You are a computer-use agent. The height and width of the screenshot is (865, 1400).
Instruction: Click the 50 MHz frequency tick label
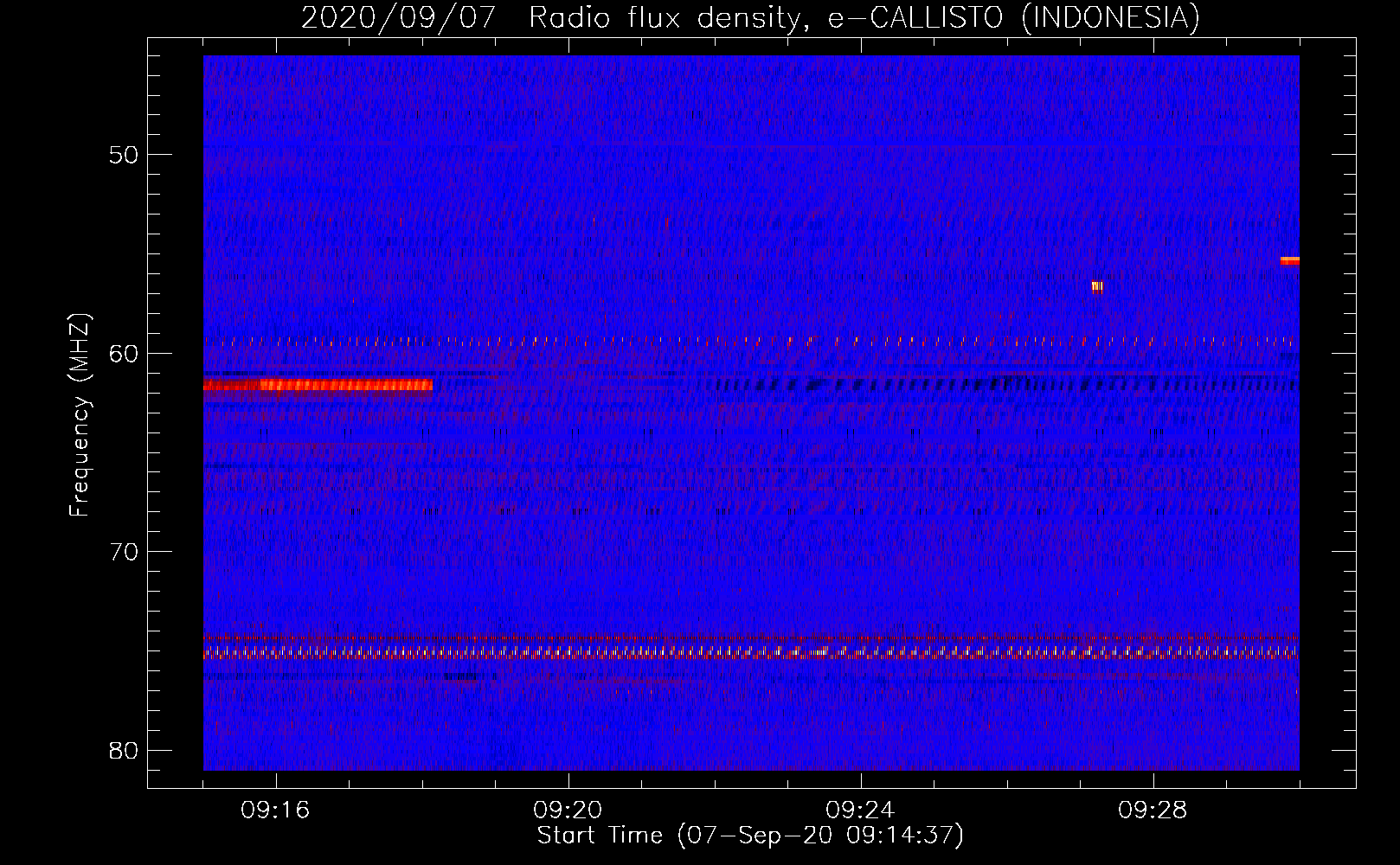(x=125, y=155)
